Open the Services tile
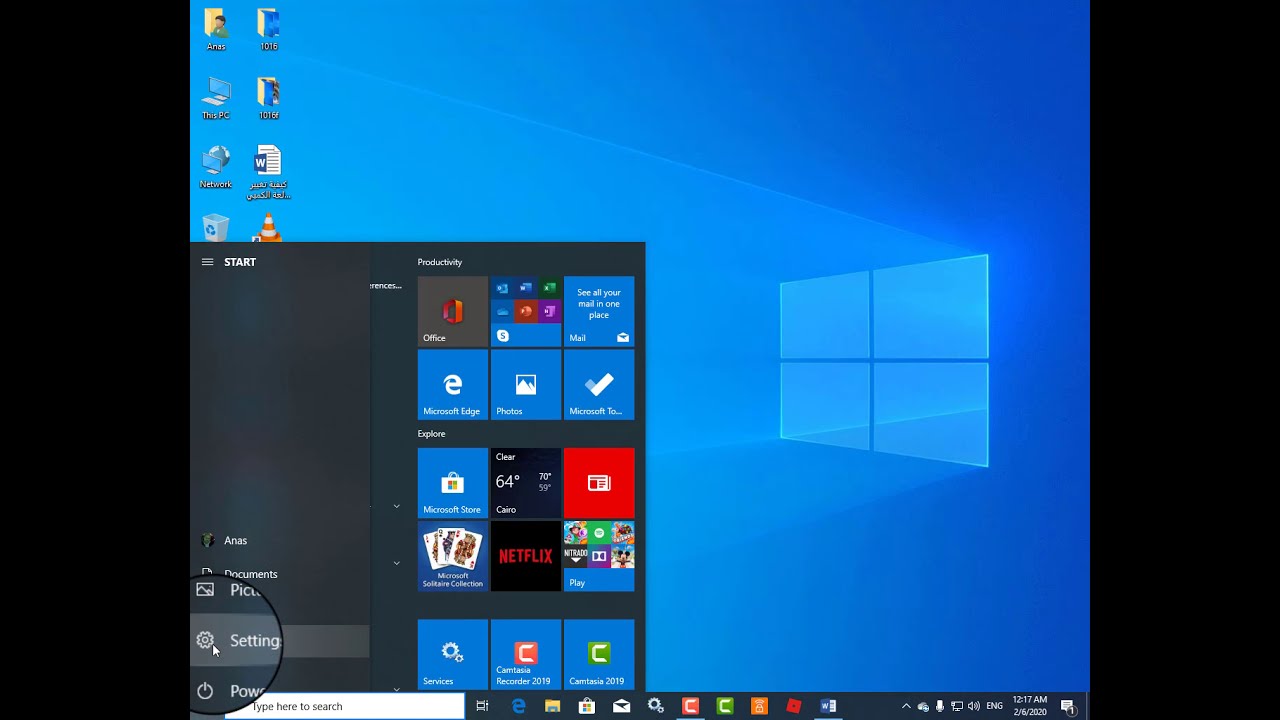This screenshot has height=720, width=1280. point(453,655)
